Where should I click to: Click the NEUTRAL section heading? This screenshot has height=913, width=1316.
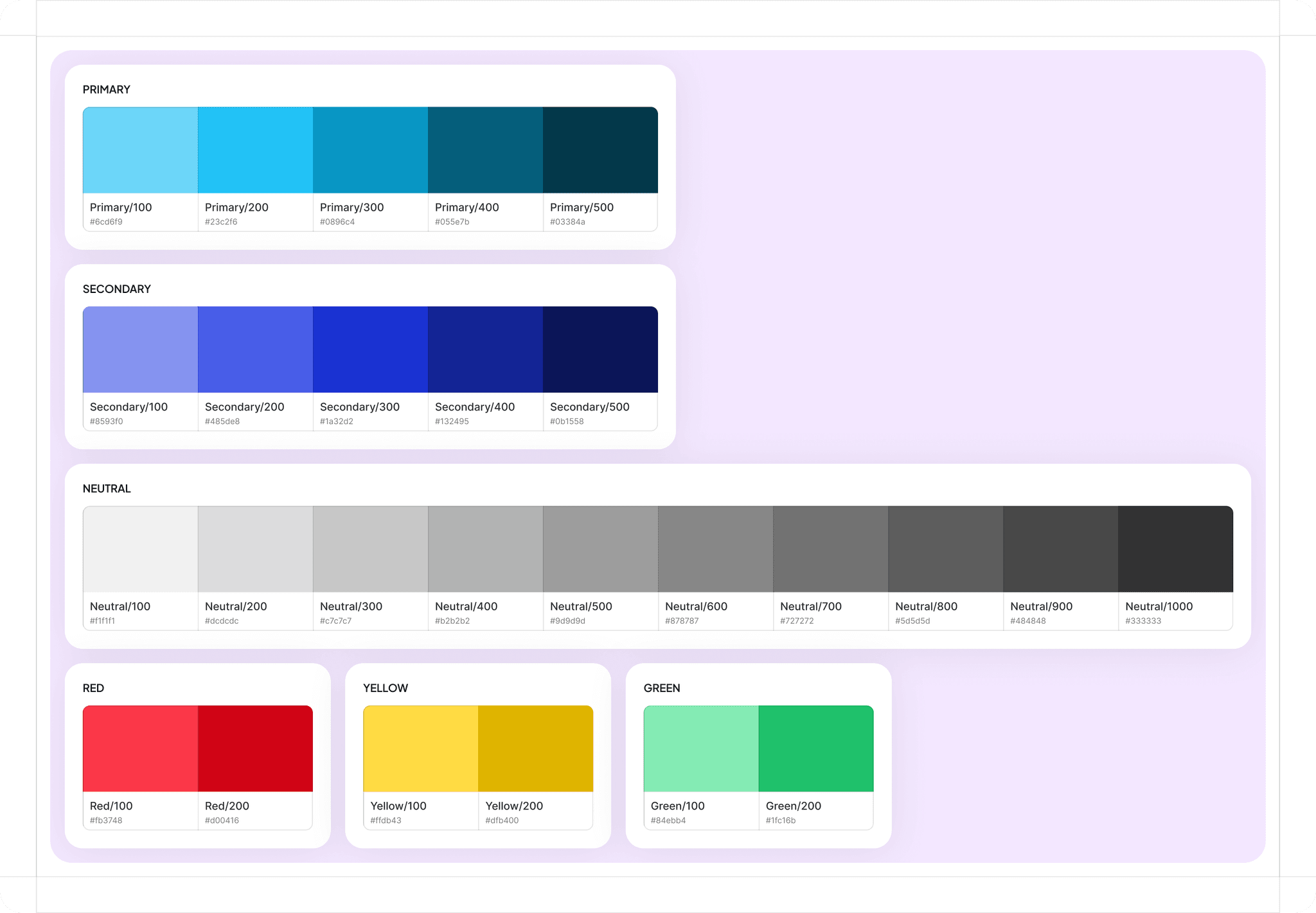click(x=107, y=488)
